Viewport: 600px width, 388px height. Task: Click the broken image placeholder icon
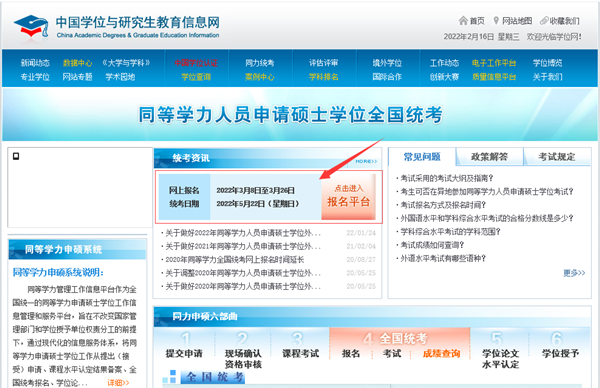coord(16,156)
